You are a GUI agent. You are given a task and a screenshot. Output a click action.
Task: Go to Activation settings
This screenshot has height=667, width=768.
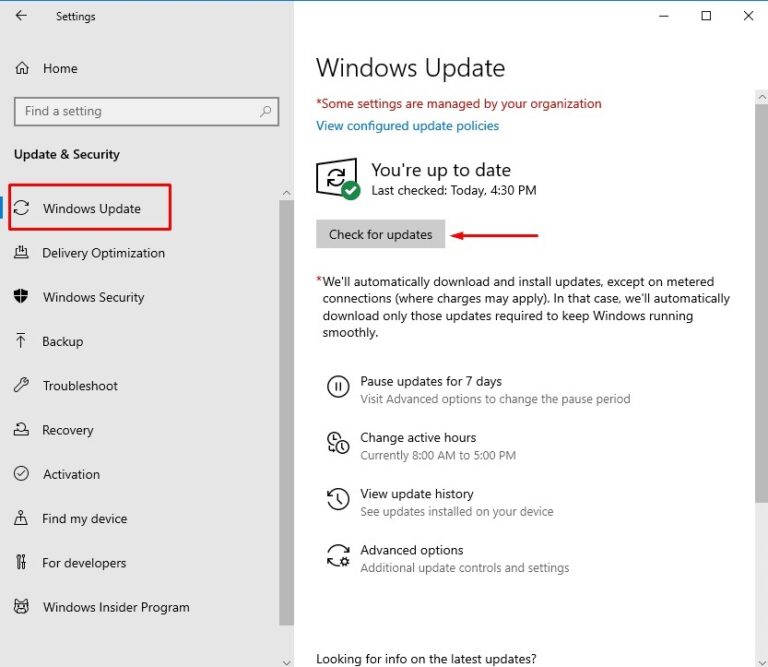(x=72, y=474)
